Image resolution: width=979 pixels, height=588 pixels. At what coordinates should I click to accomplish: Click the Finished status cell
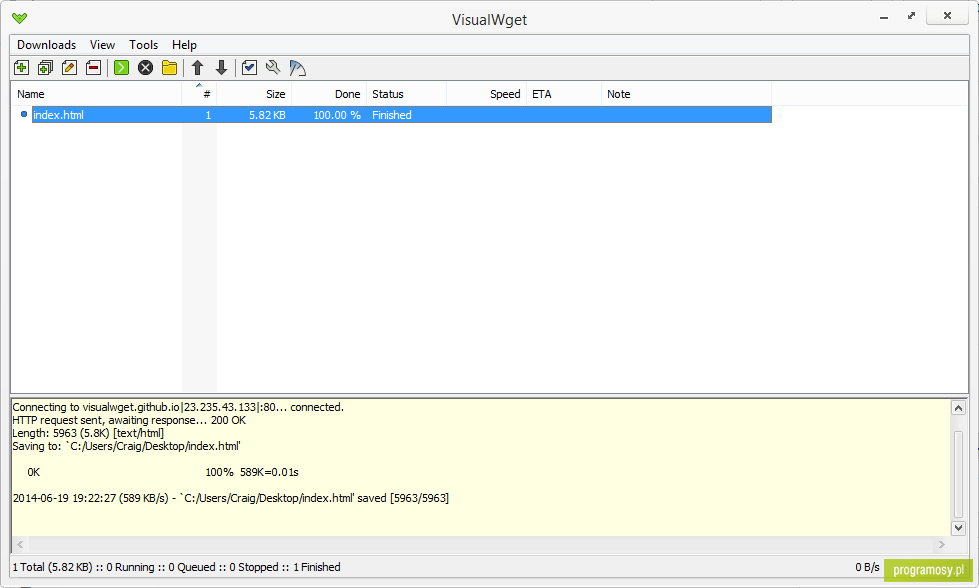[x=391, y=115]
